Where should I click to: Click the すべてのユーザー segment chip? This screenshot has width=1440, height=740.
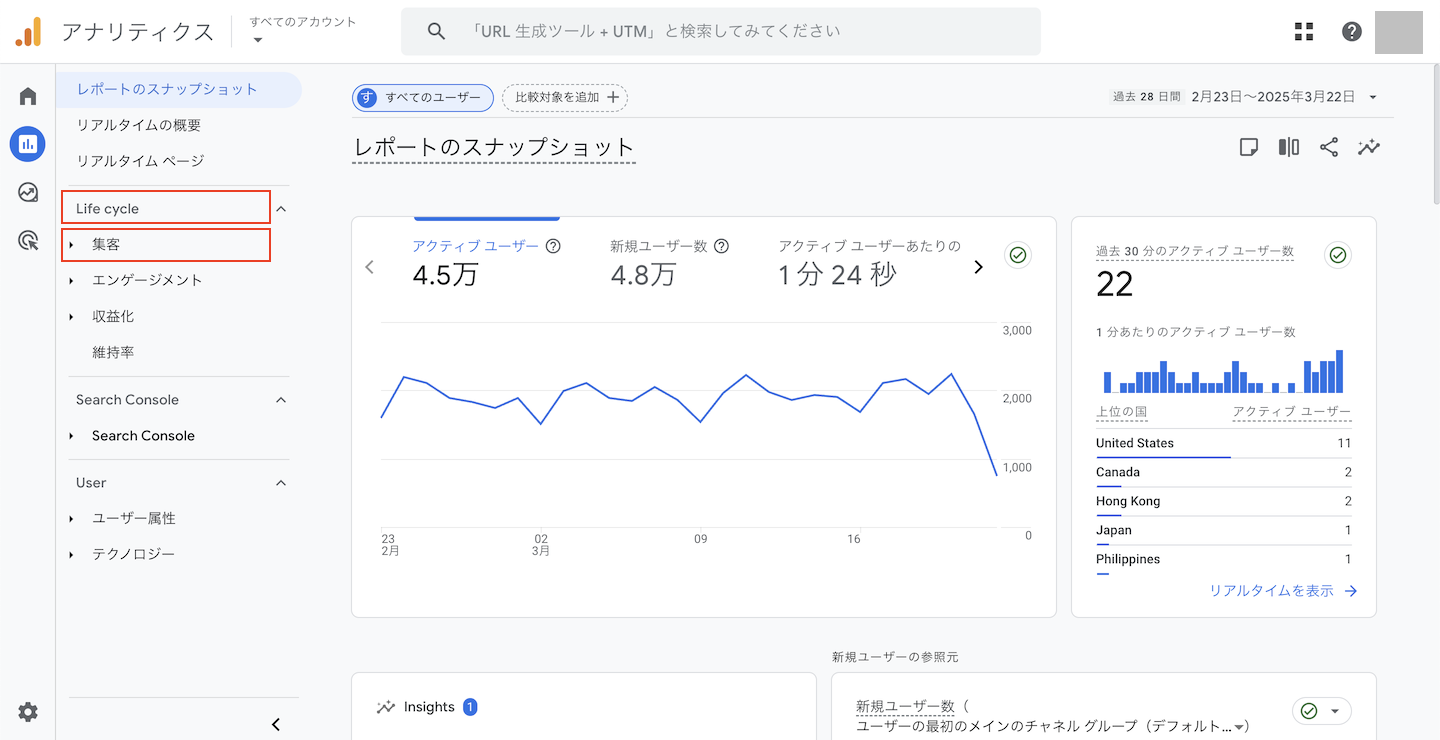pos(423,97)
